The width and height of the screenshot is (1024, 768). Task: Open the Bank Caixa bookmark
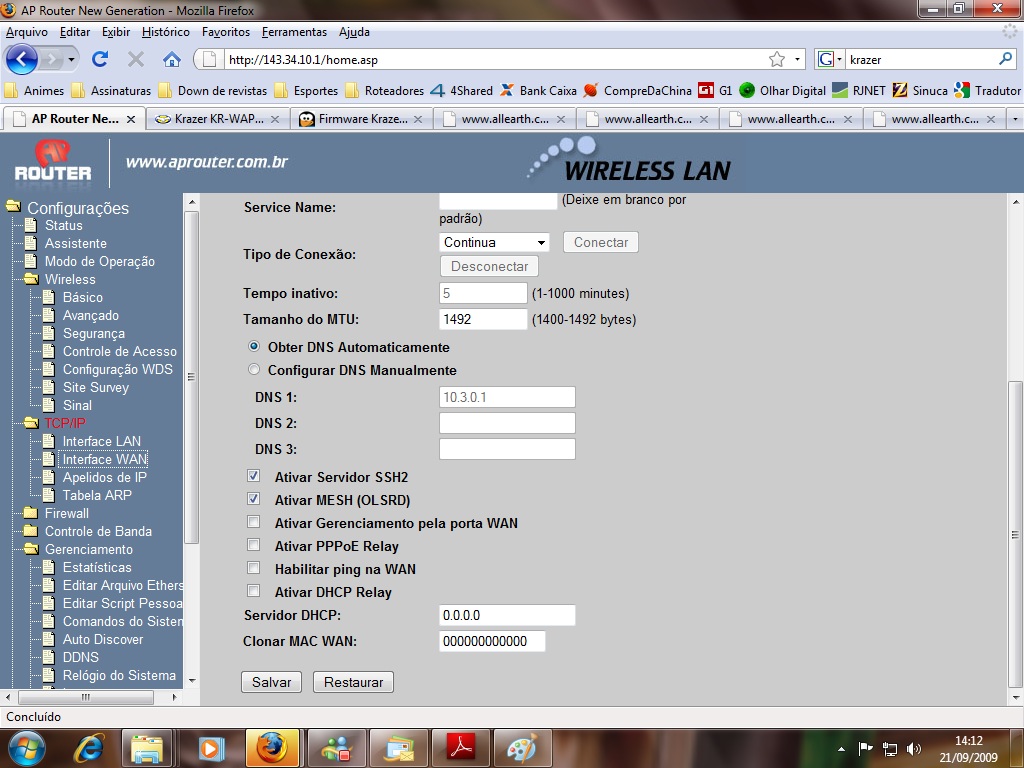[x=538, y=91]
